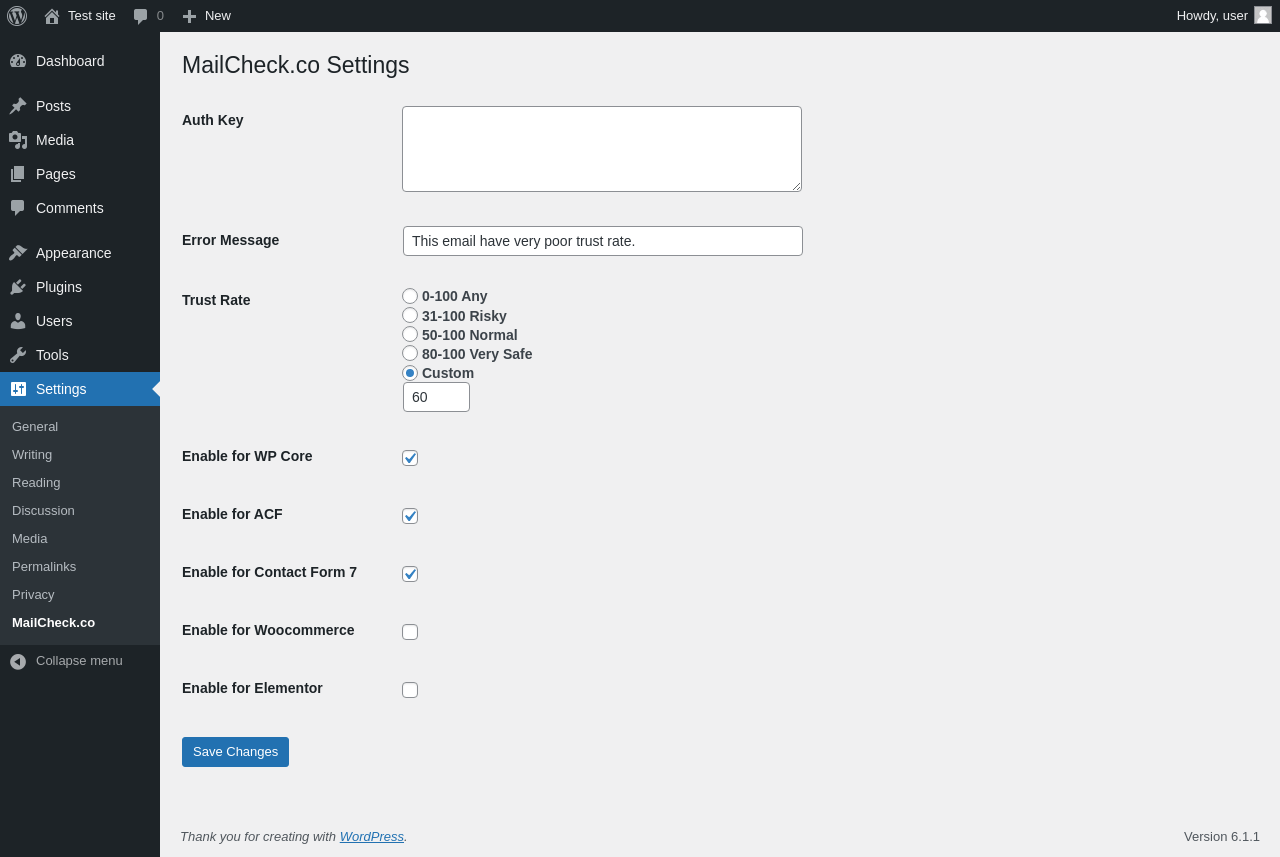Select the 80-100 Very Safe trust rate
The image size is (1280, 857).
[x=410, y=353]
